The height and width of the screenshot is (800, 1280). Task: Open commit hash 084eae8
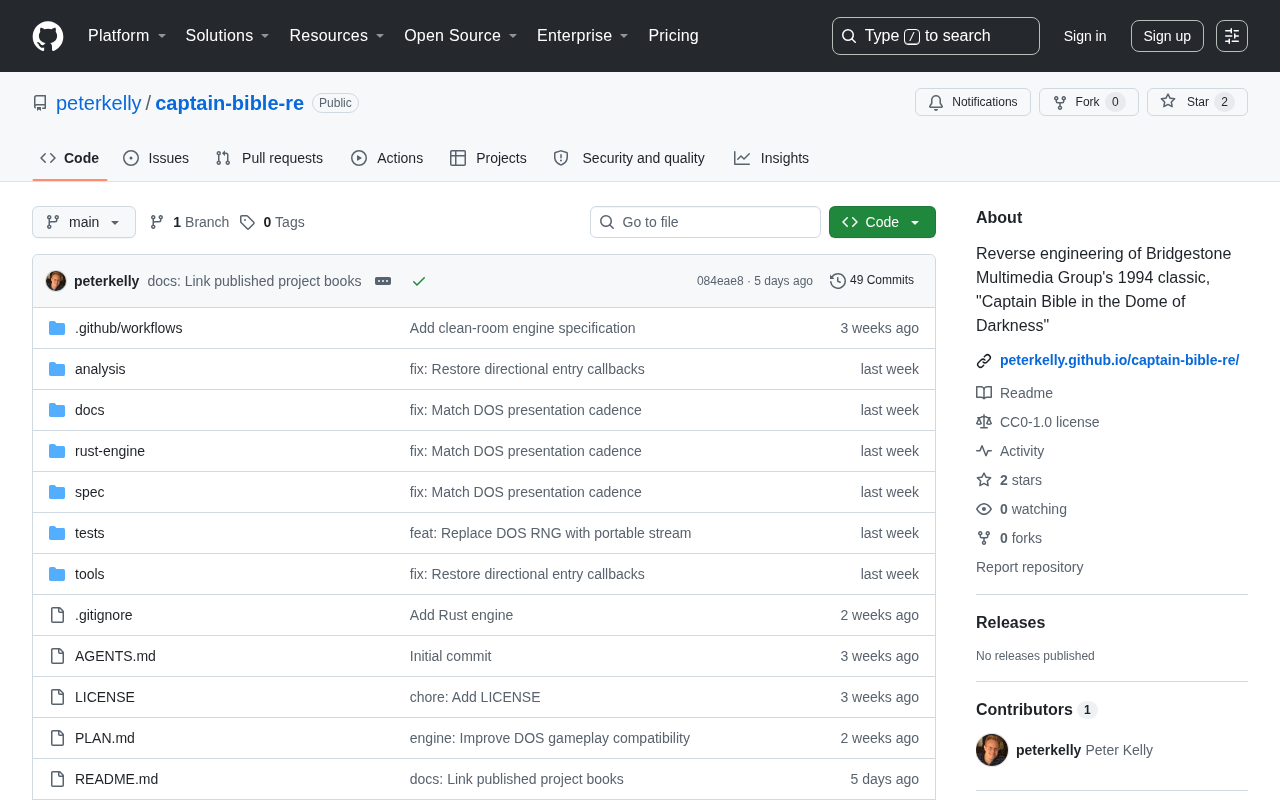720,281
